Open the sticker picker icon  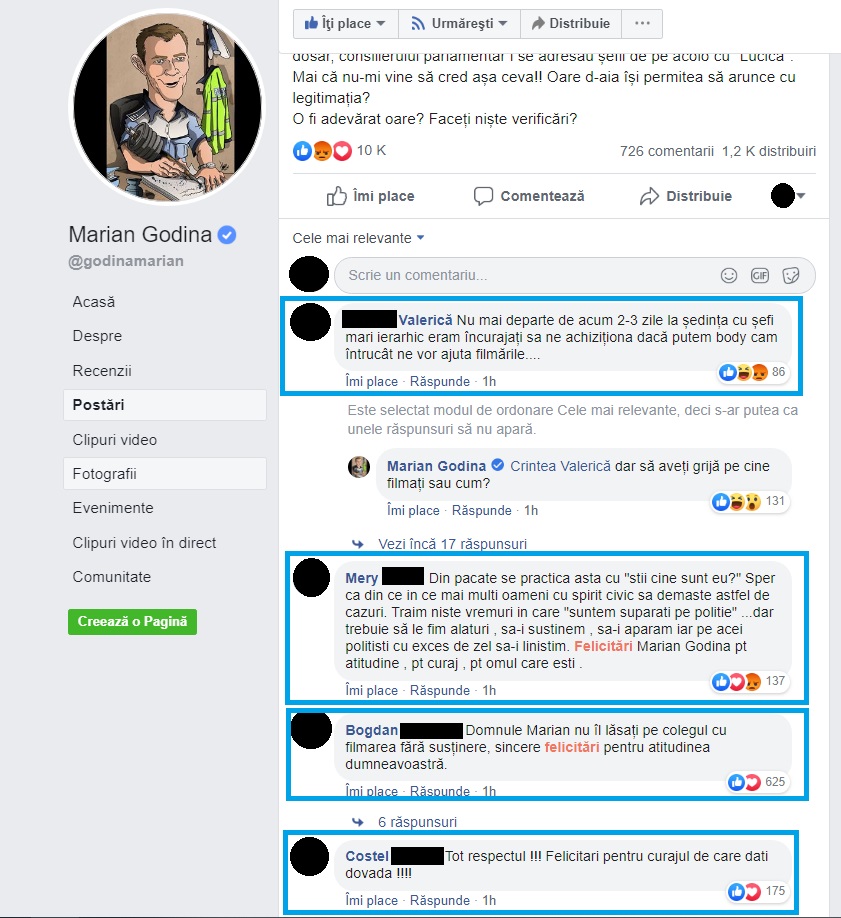pyautogui.click(x=791, y=275)
